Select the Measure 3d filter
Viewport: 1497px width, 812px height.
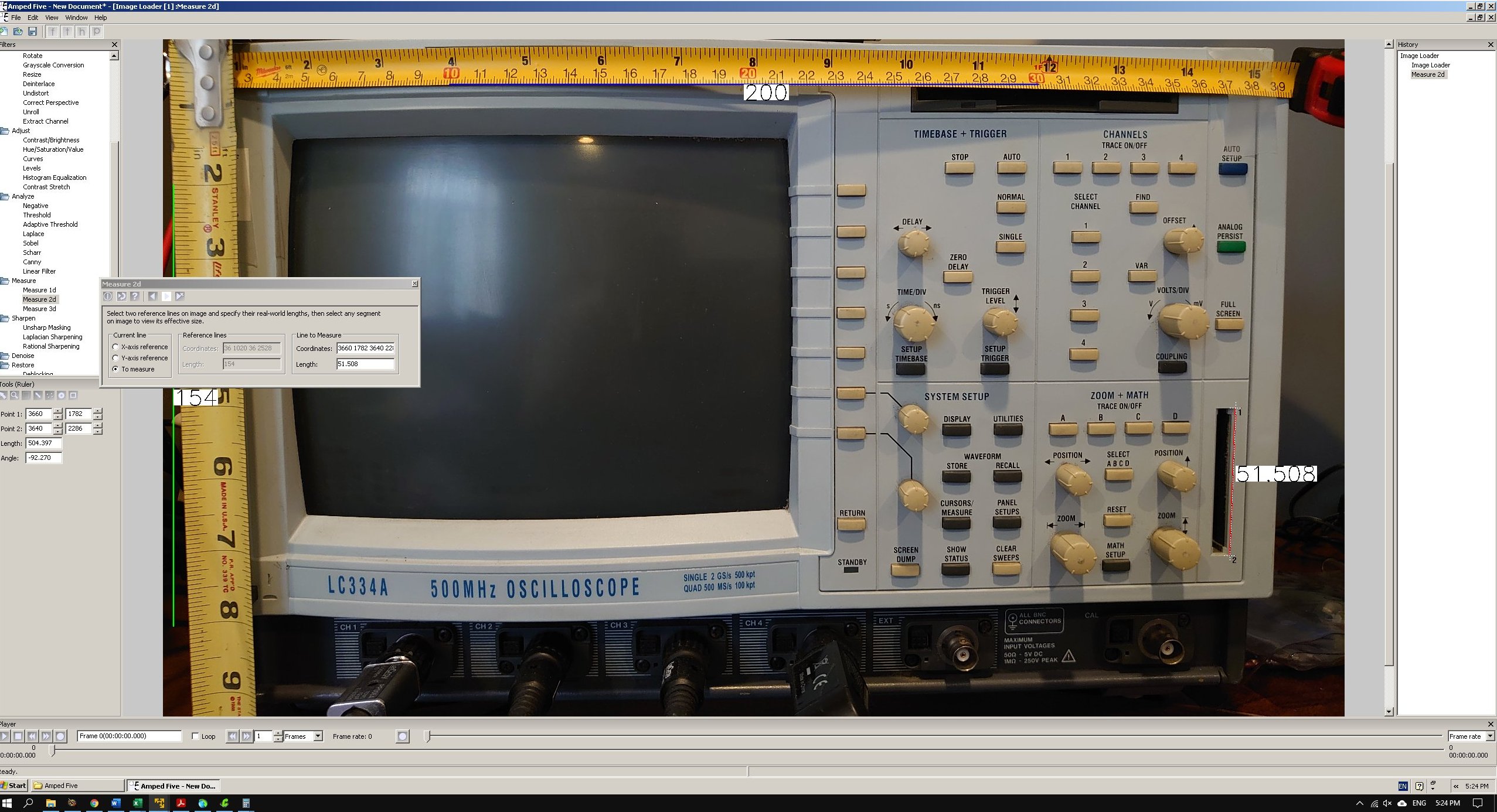pos(39,309)
